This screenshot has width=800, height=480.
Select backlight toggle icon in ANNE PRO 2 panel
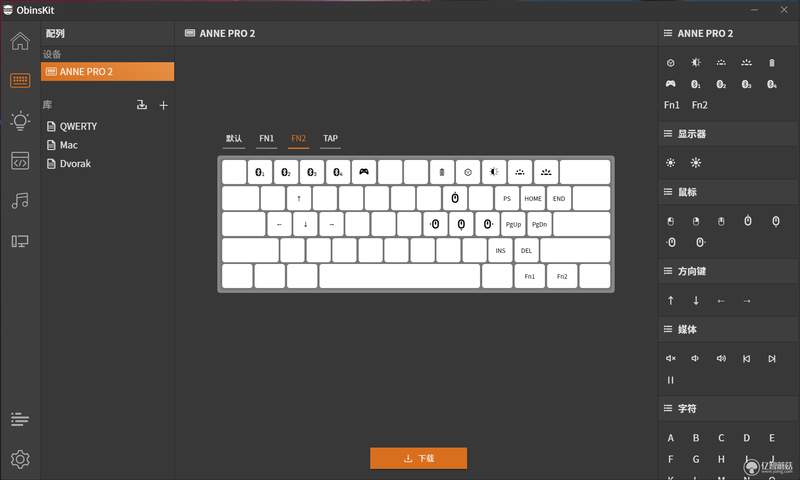(x=695, y=62)
